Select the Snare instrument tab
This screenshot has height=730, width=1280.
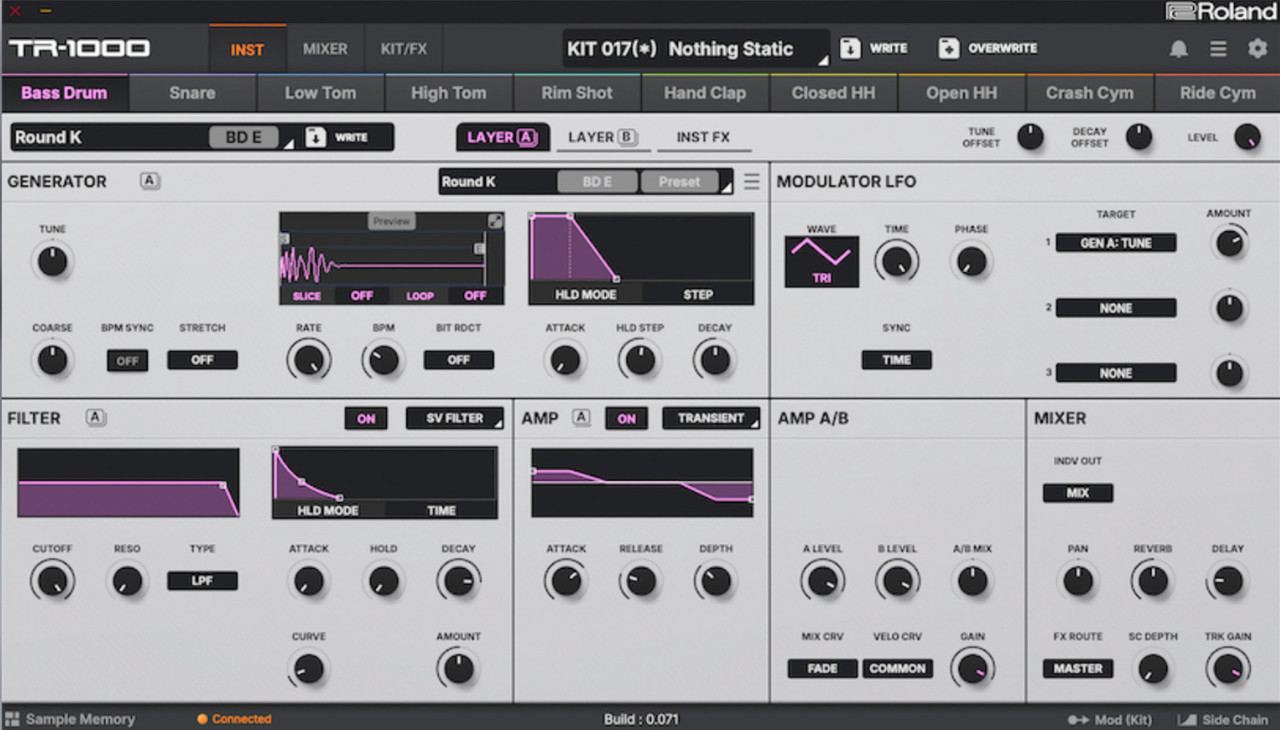[x=192, y=93]
